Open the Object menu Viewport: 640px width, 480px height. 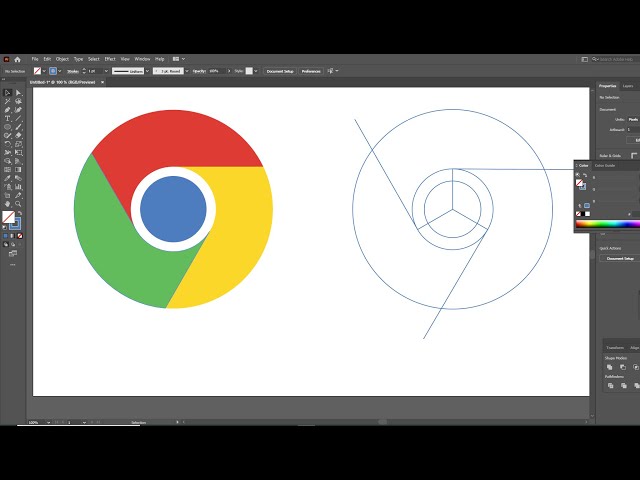pos(62,59)
